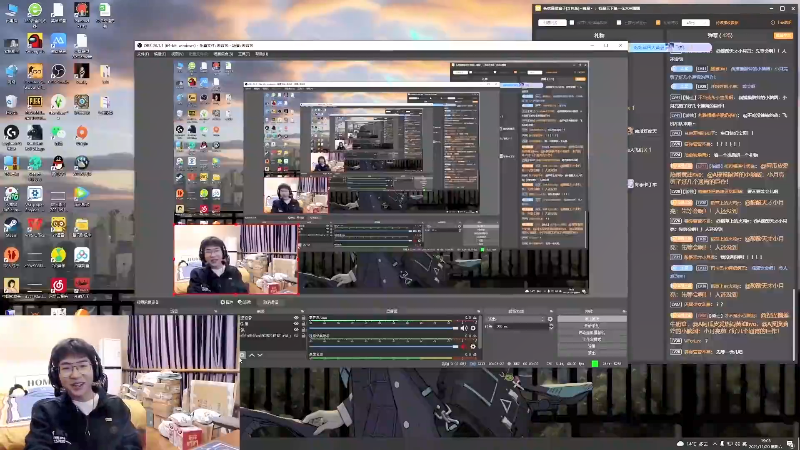Open the Baidu Netdisk desktop shortcut
This screenshot has height=450, width=800.
[x=82, y=255]
